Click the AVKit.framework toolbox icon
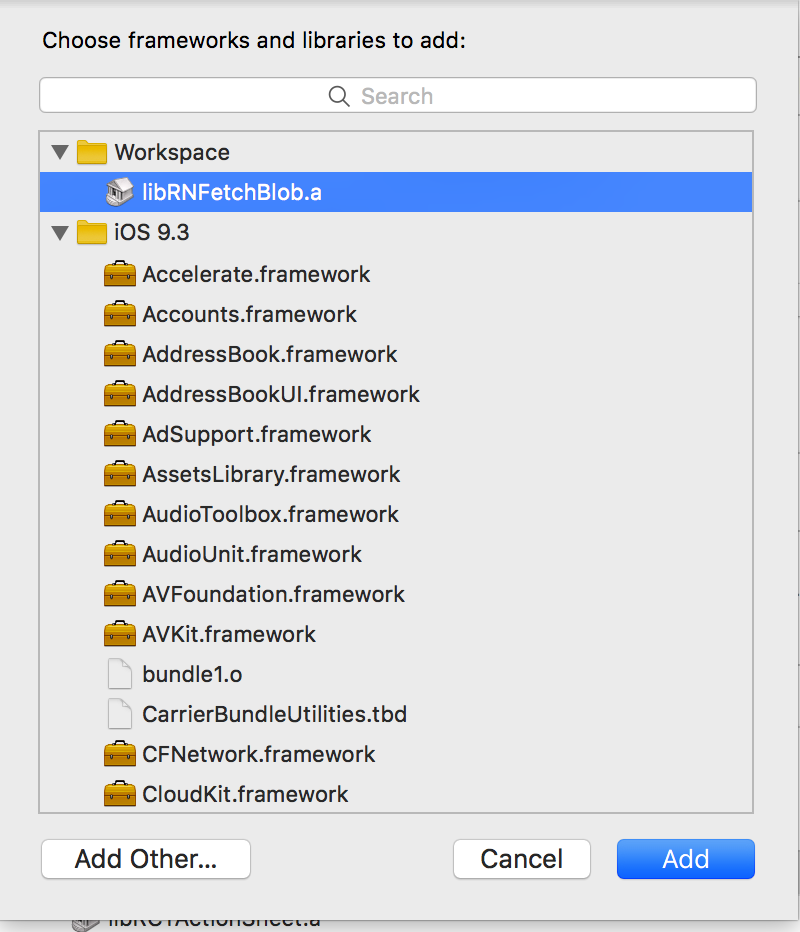The width and height of the screenshot is (800, 932). pos(119,634)
